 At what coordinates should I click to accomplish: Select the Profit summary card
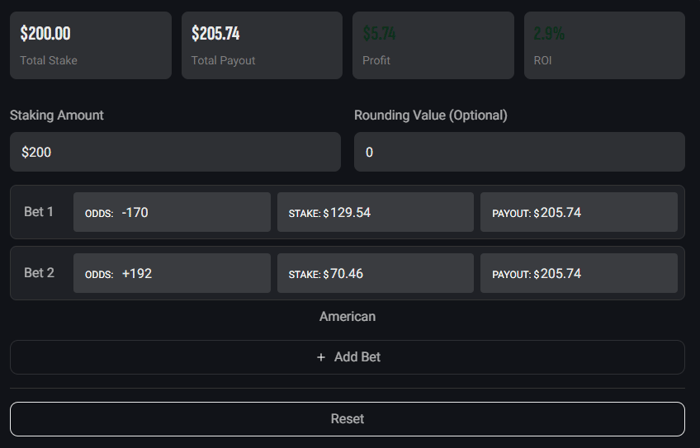click(x=433, y=46)
